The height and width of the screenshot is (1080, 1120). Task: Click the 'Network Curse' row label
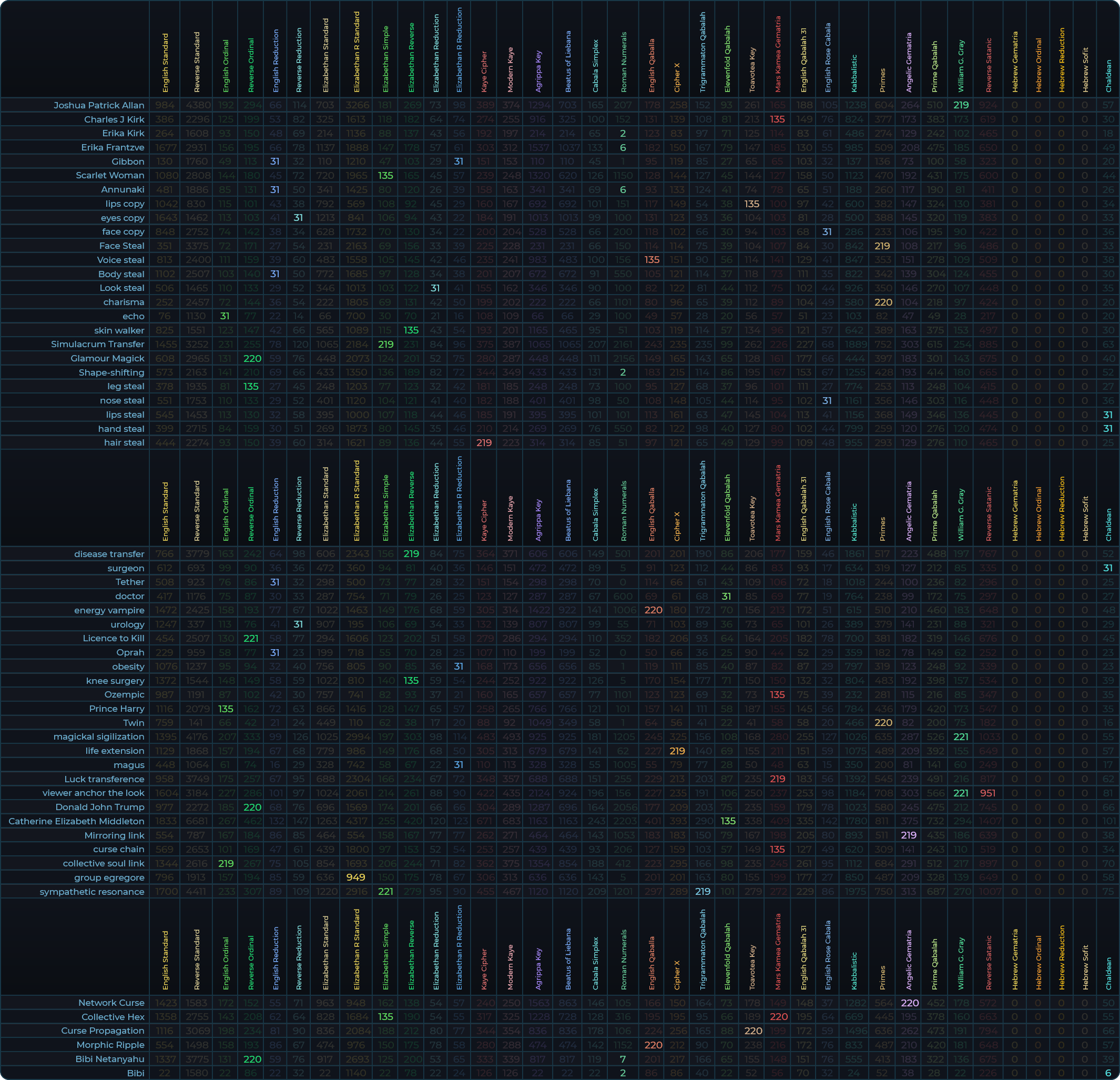(111, 1003)
